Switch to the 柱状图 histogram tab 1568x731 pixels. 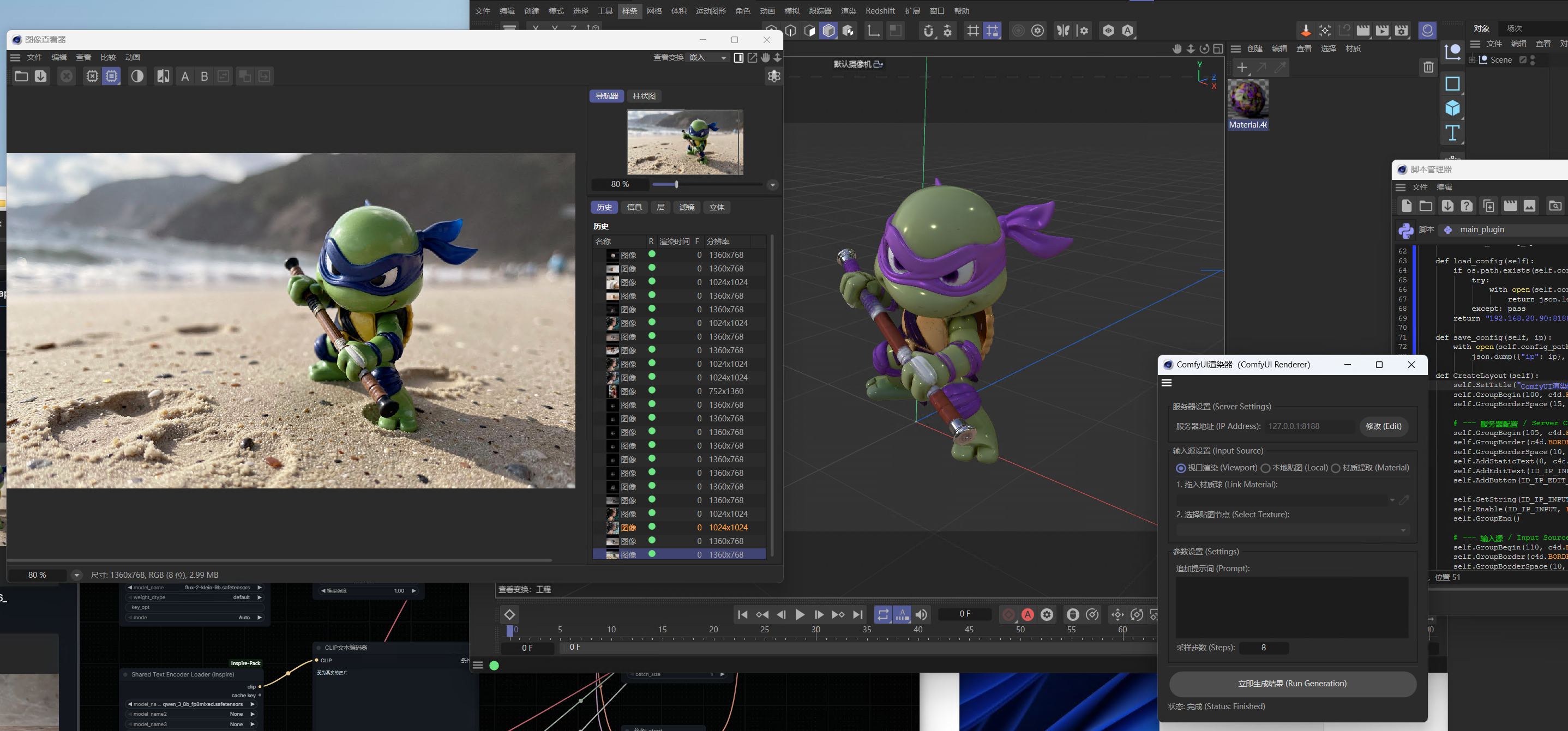(644, 95)
